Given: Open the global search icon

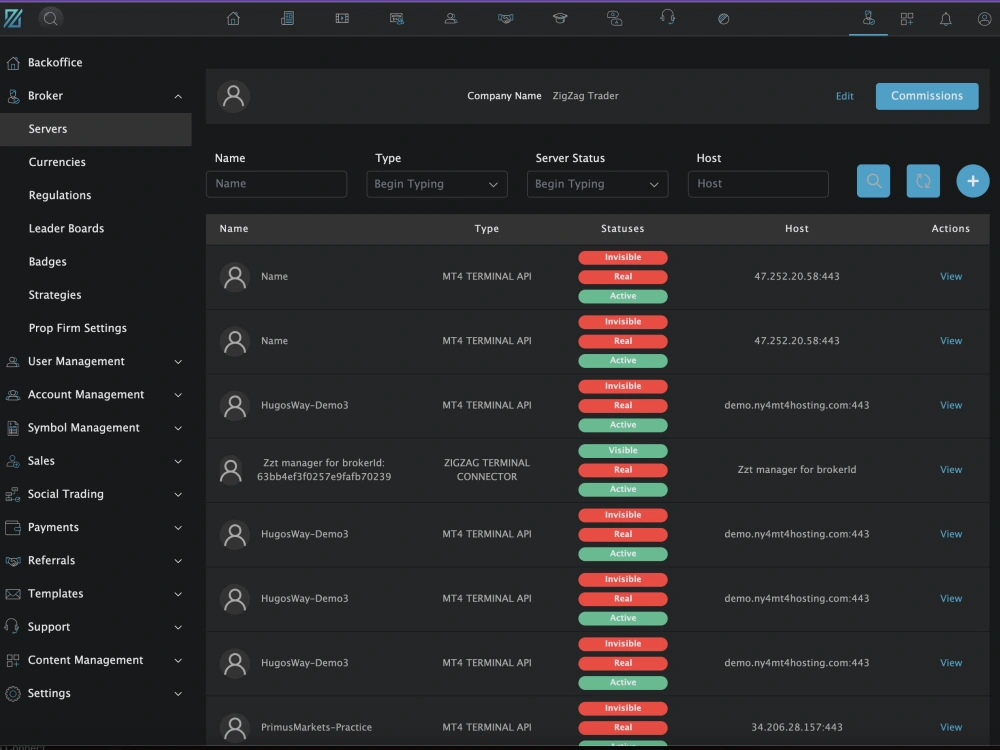Looking at the screenshot, I should pos(50,18).
